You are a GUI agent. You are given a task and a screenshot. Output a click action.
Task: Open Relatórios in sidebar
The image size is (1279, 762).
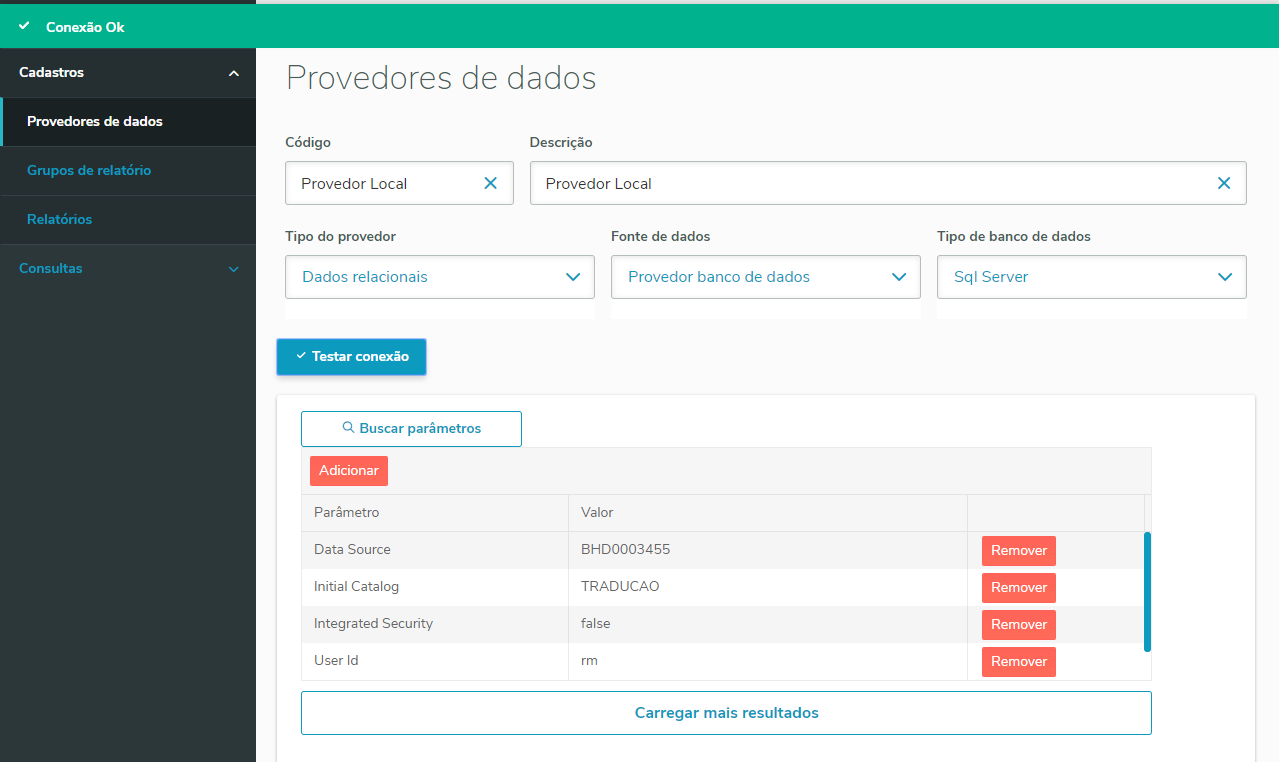[x=128, y=220]
